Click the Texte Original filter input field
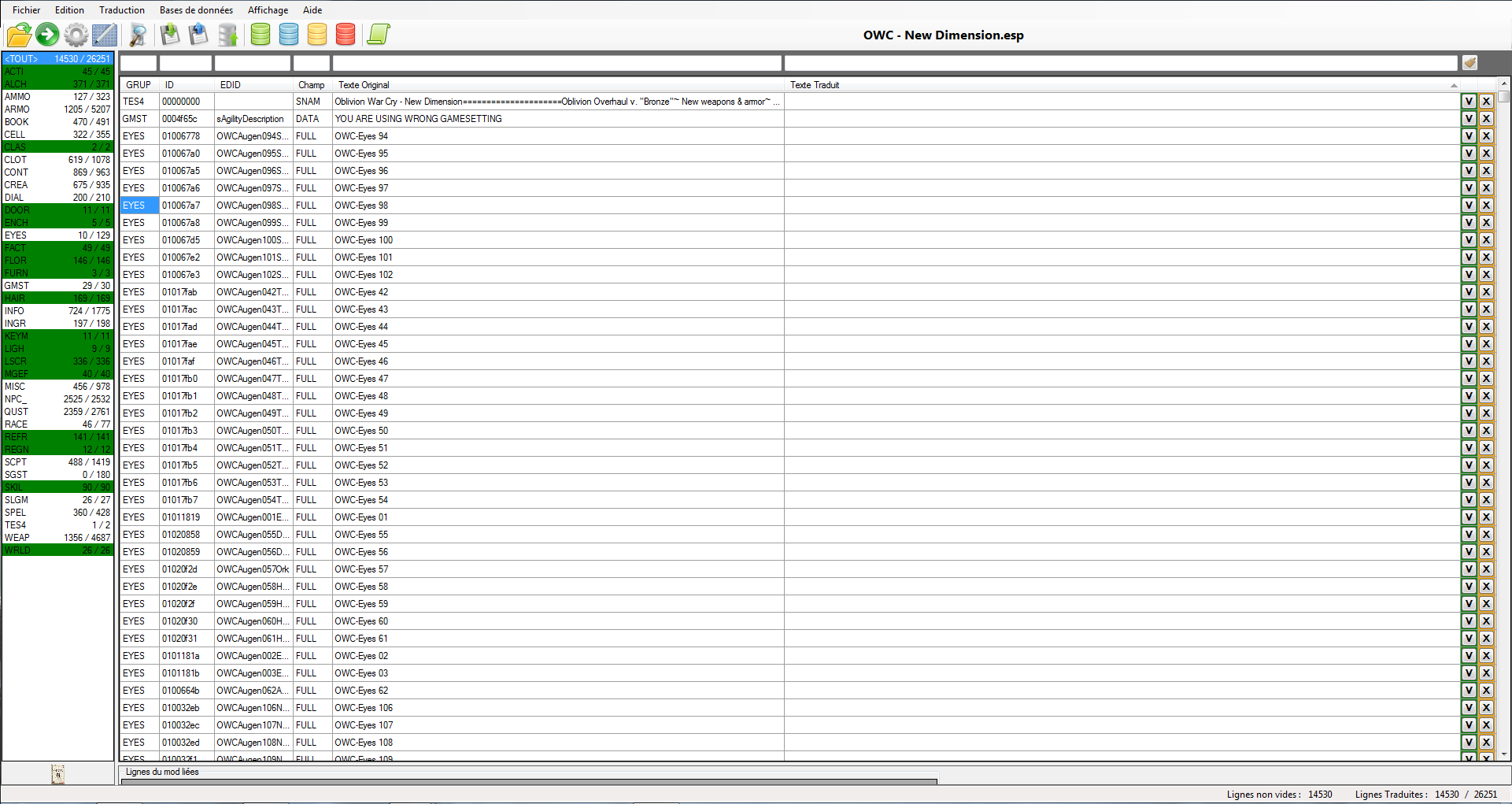1512x804 pixels. pos(557,63)
